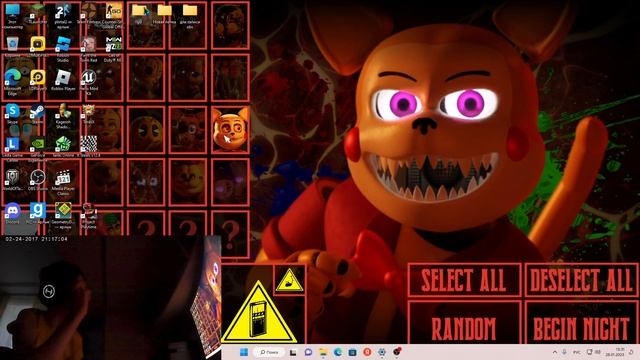Select the small yellow wet floor warning sign
Image resolution: width=640 pixels, height=360 pixels.
289,280
